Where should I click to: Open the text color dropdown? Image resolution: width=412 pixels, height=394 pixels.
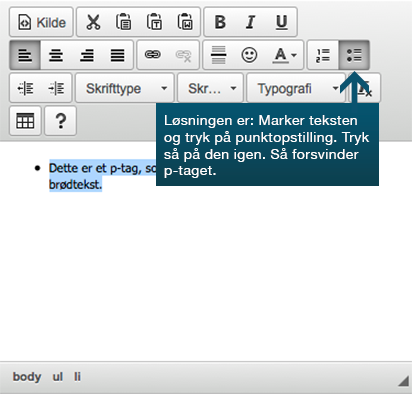[284, 55]
